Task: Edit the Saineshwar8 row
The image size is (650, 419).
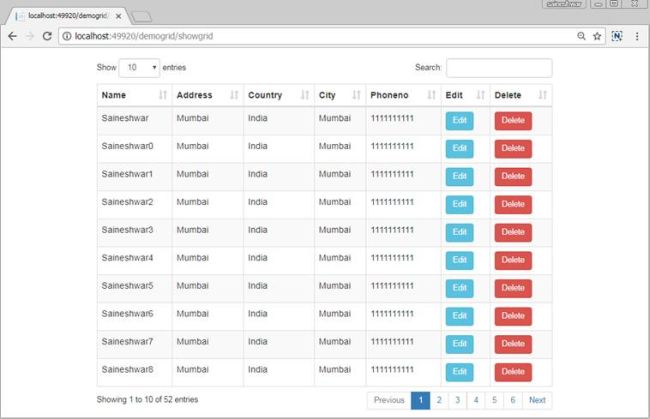Action: pos(459,372)
